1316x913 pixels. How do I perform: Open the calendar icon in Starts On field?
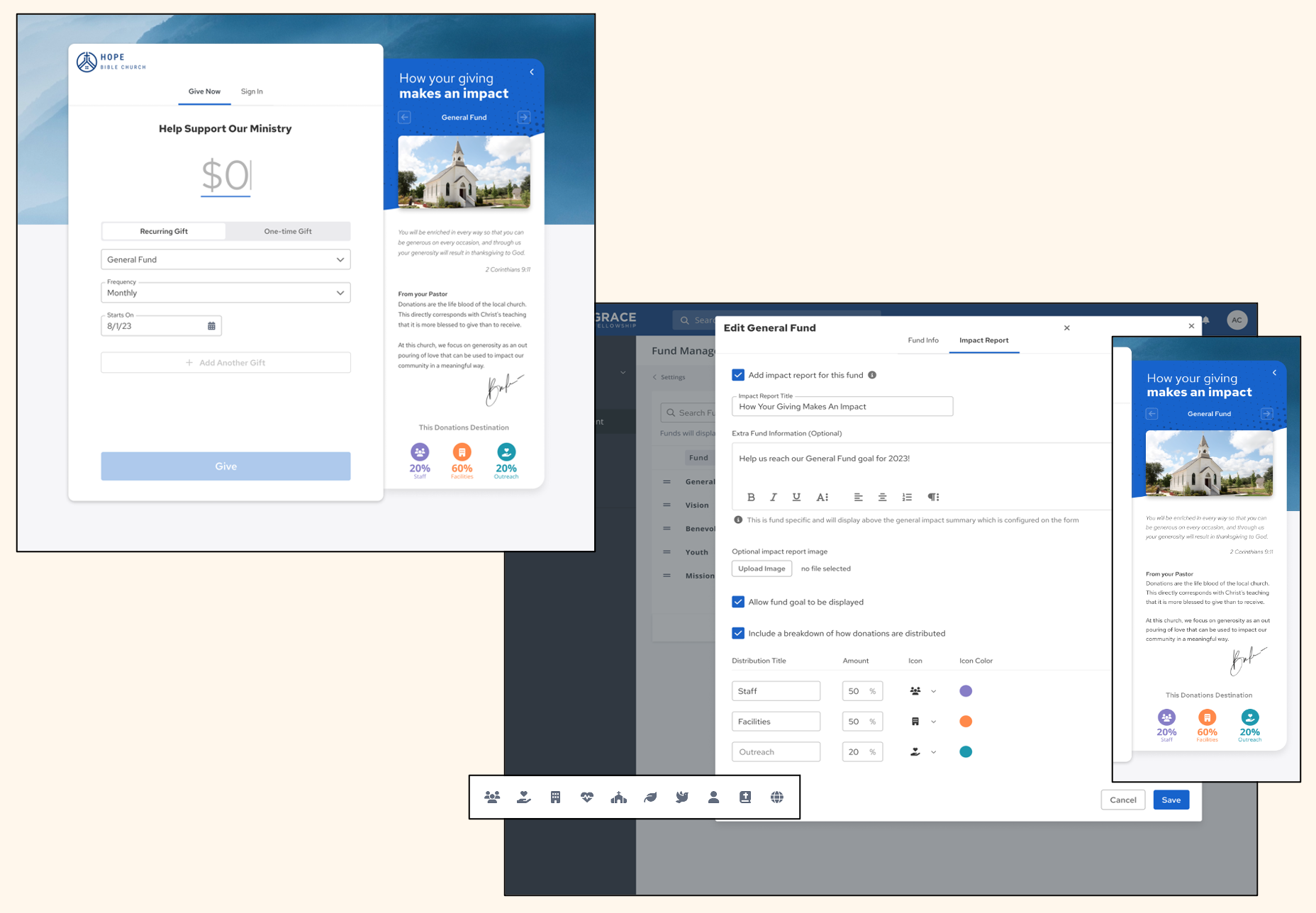coord(211,326)
